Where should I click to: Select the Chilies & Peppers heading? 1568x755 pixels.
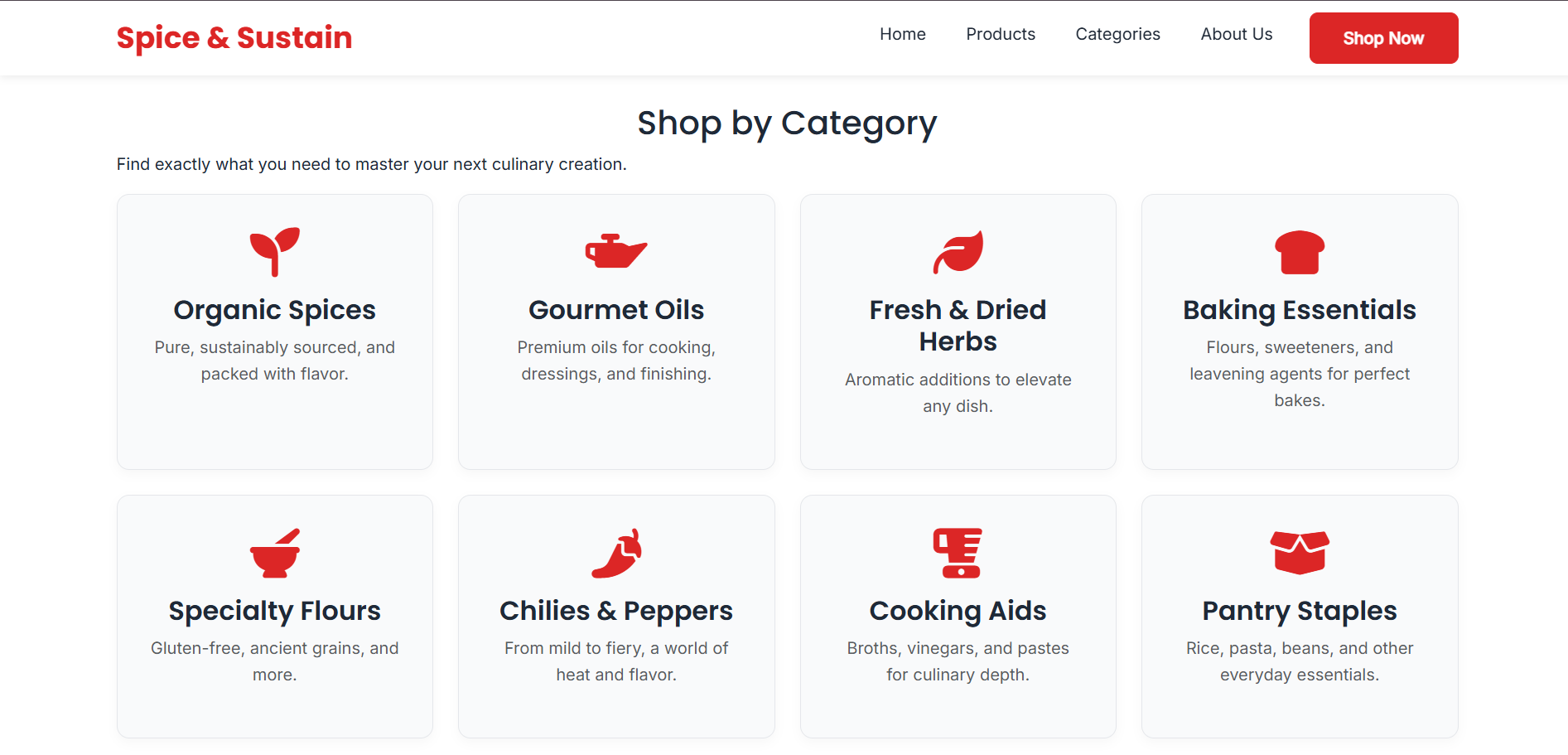point(616,611)
